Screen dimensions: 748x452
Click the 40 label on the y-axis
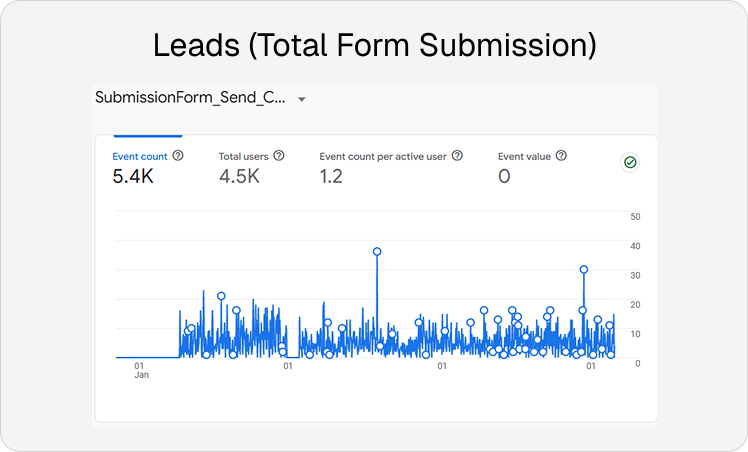coord(635,246)
